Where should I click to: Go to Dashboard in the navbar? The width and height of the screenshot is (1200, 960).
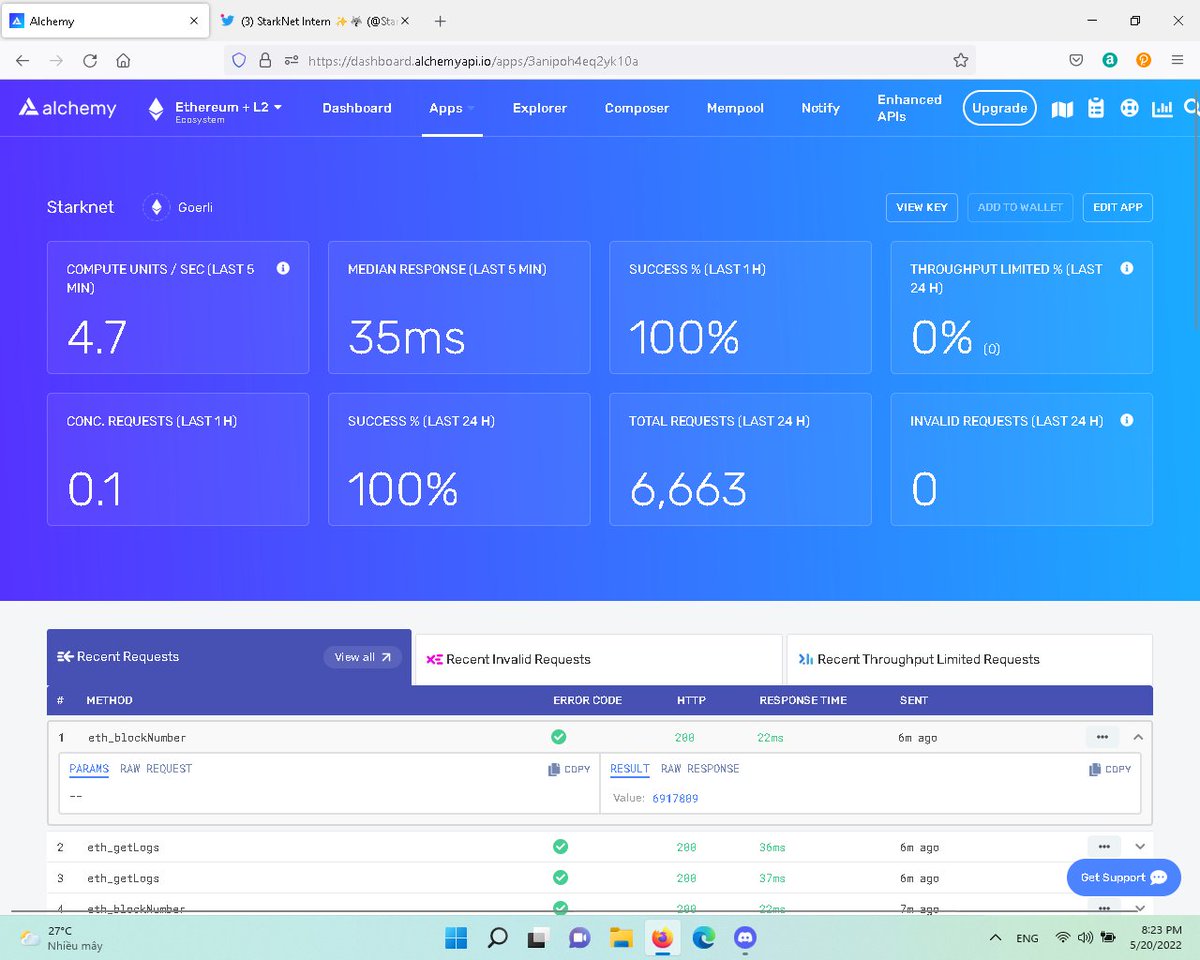point(357,108)
